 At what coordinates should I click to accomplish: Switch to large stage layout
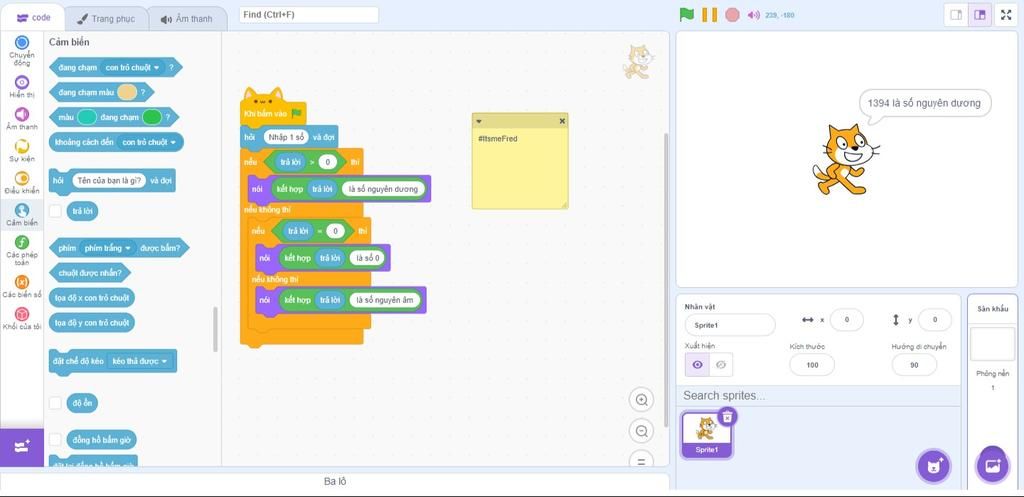tap(980, 15)
